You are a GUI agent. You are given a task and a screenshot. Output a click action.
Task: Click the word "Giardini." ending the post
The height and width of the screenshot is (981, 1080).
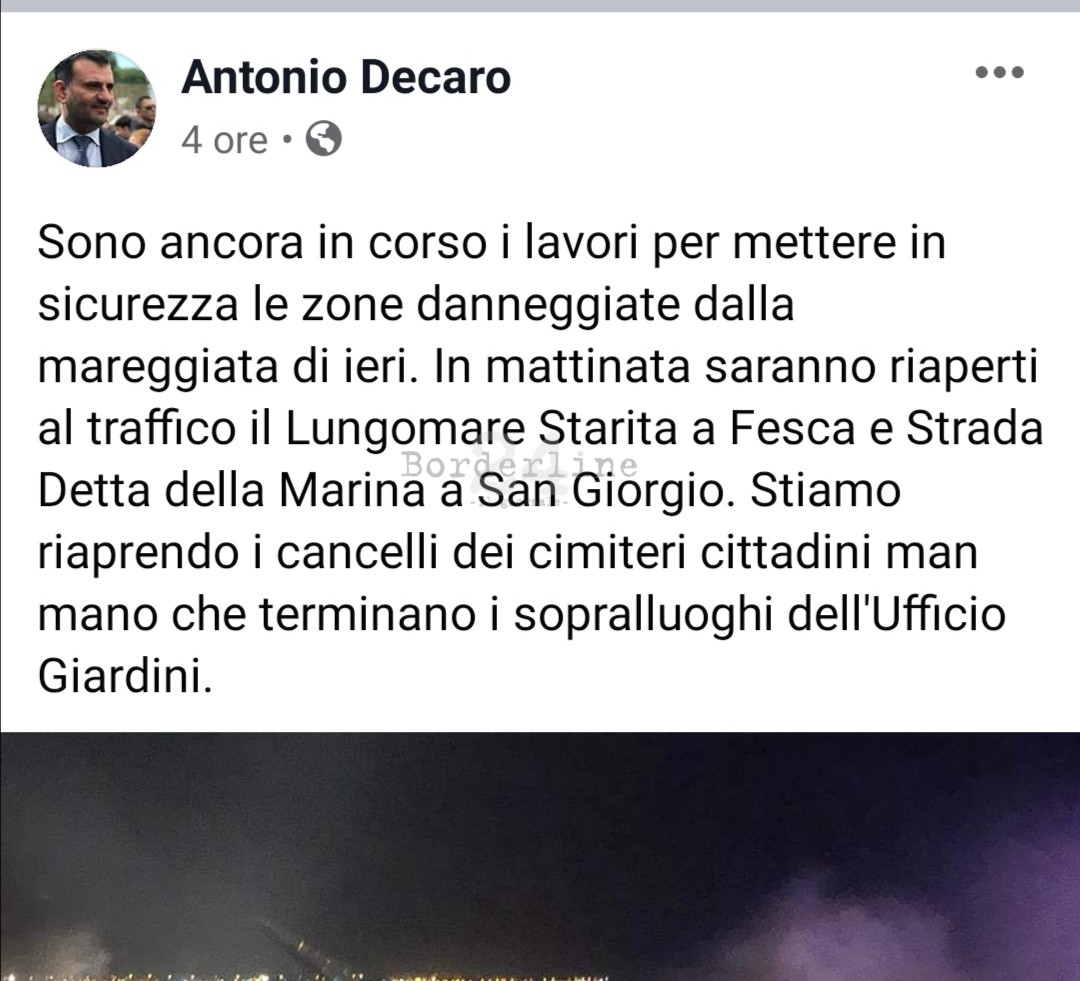click(x=124, y=676)
